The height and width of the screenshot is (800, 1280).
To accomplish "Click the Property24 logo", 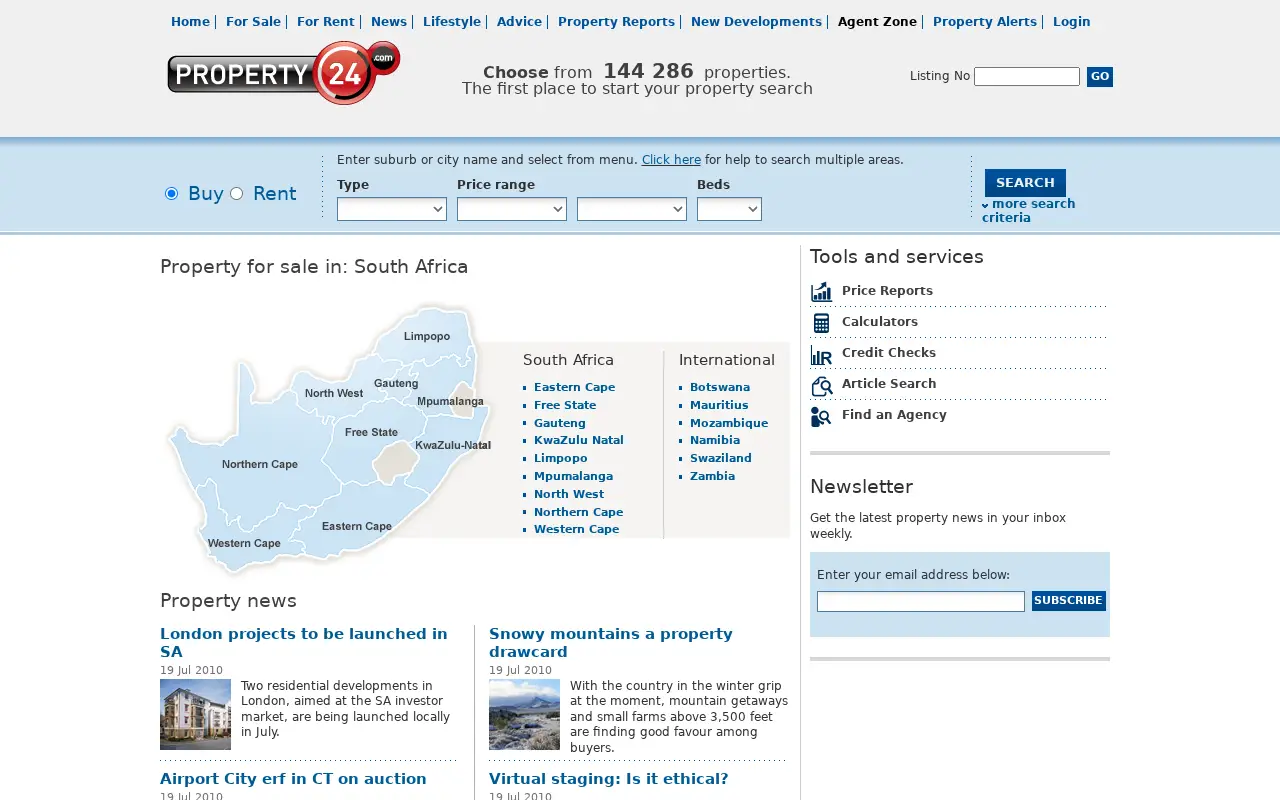I will pos(284,73).
